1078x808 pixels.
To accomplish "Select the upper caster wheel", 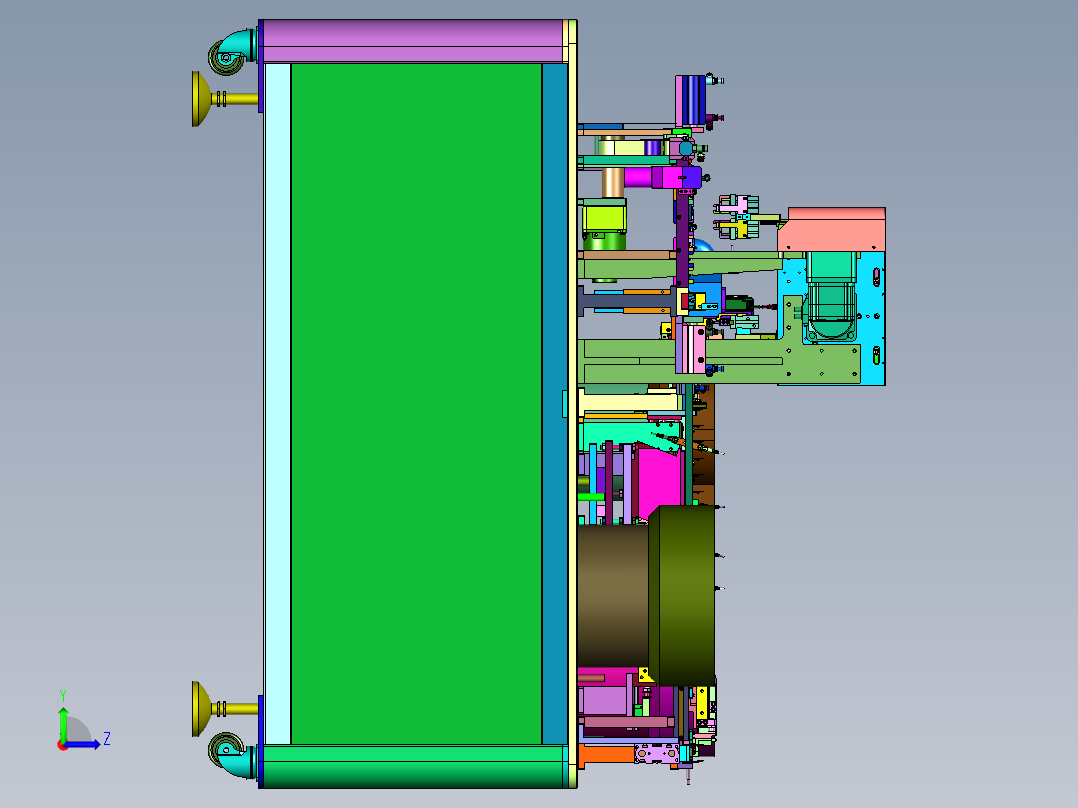I will [x=226, y=58].
